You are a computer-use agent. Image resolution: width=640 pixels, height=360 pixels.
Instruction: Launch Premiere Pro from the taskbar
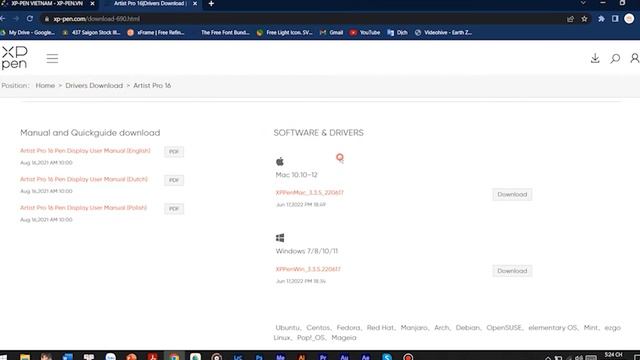pos(323,357)
